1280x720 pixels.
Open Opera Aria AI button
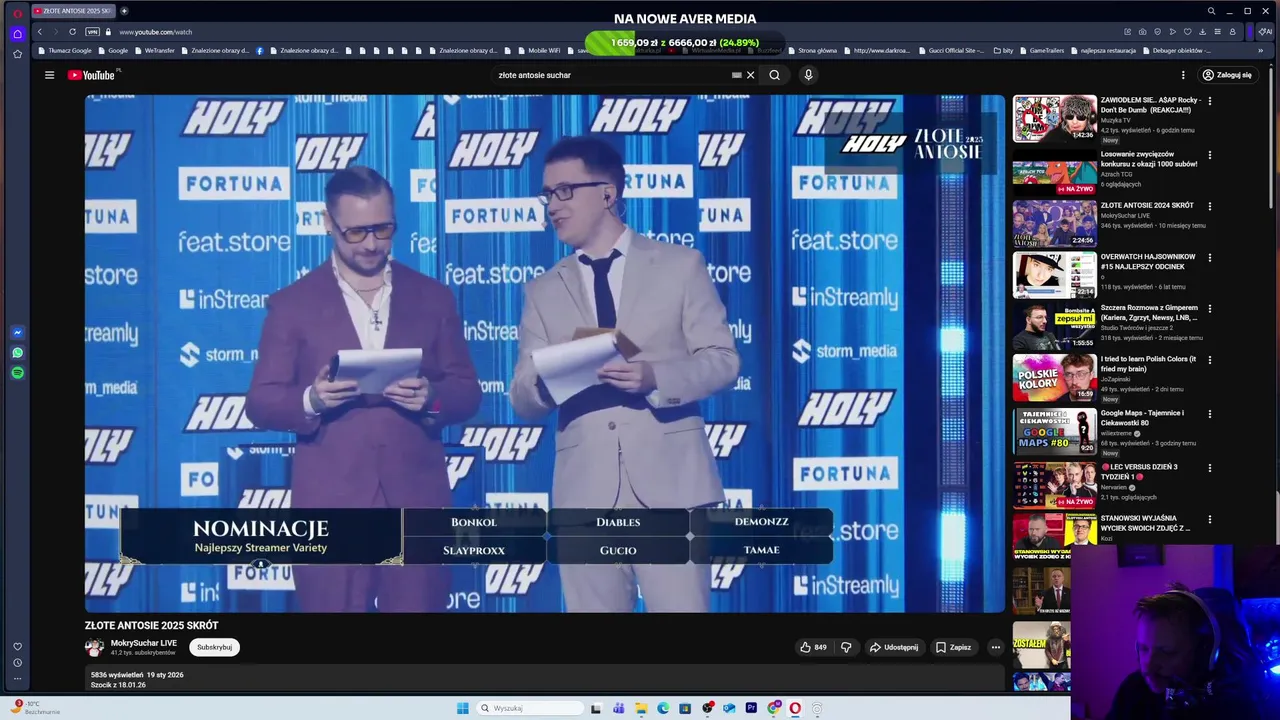[1266, 32]
